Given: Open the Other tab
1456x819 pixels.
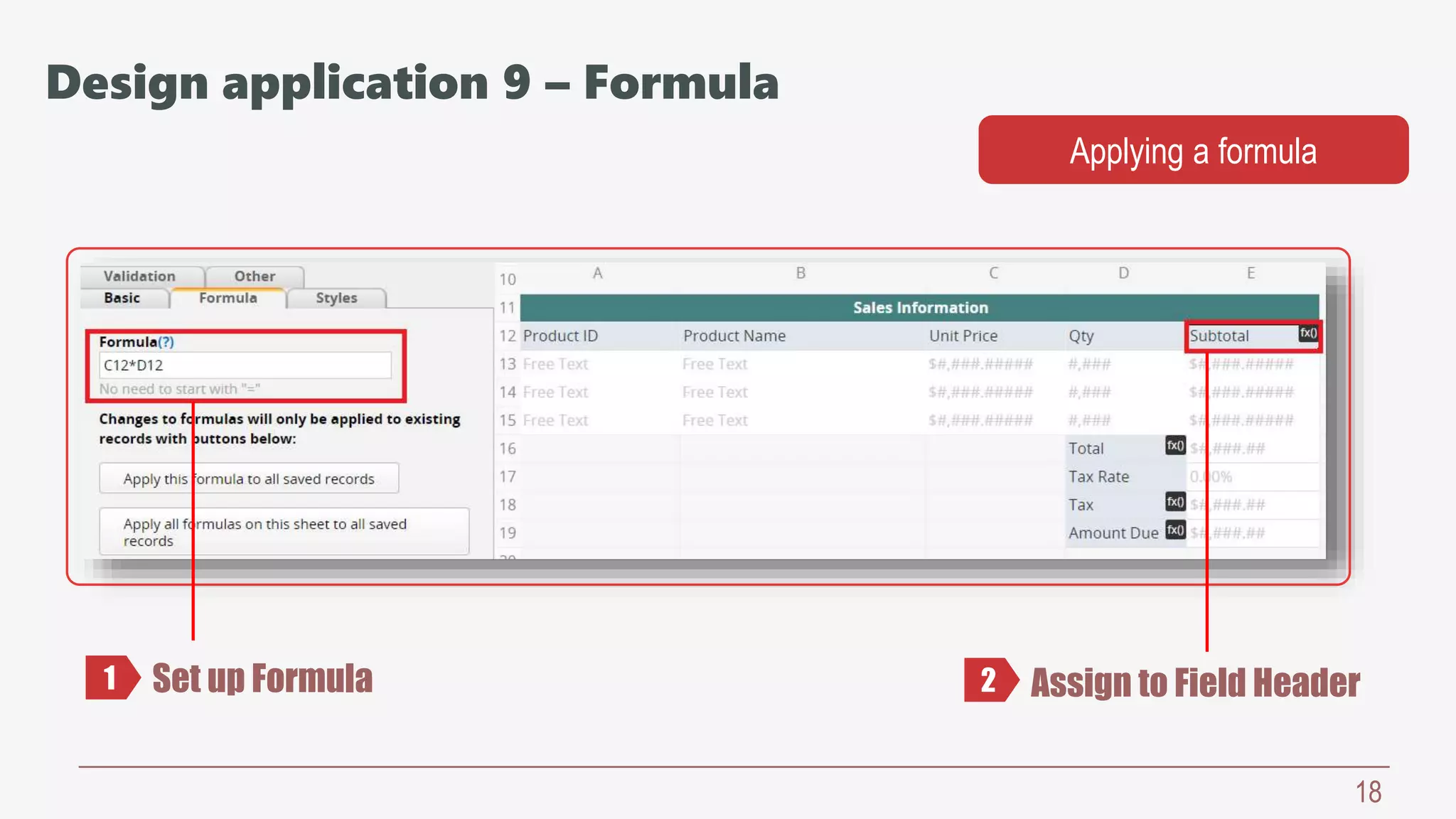Looking at the screenshot, I should (x=255, y=276).
